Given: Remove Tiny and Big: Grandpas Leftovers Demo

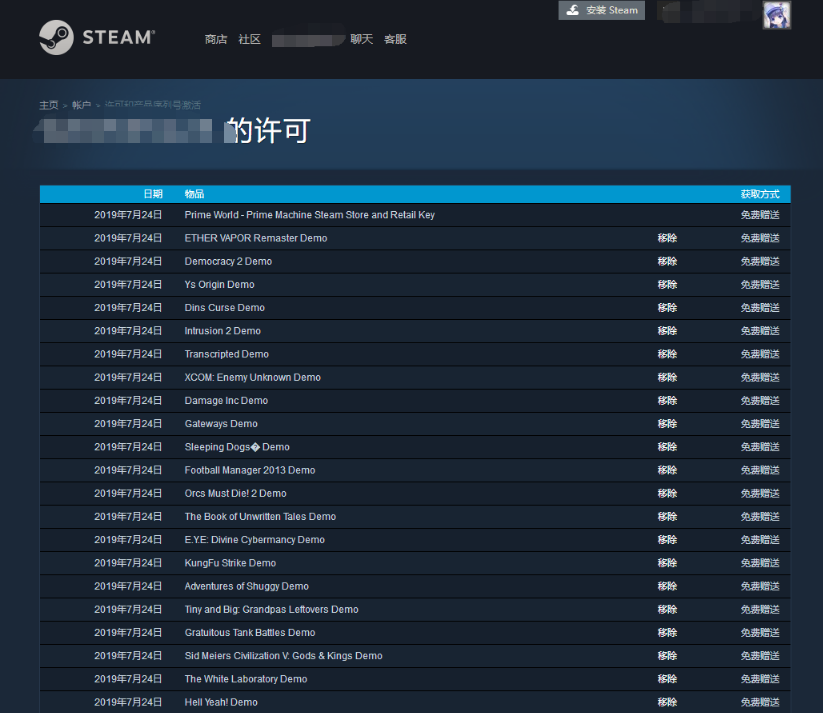Looking at the screenshot, I should (667, 610).
